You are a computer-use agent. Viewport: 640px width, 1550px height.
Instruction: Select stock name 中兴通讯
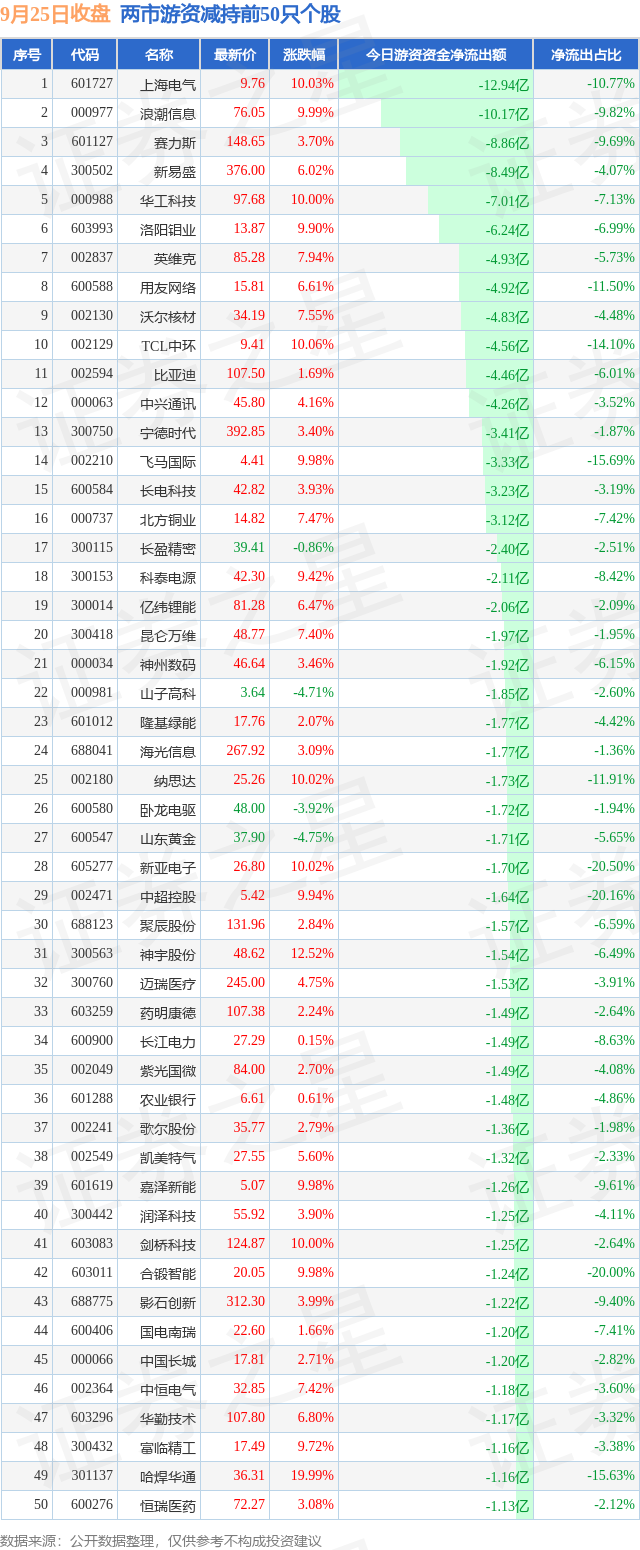(169, 404)
